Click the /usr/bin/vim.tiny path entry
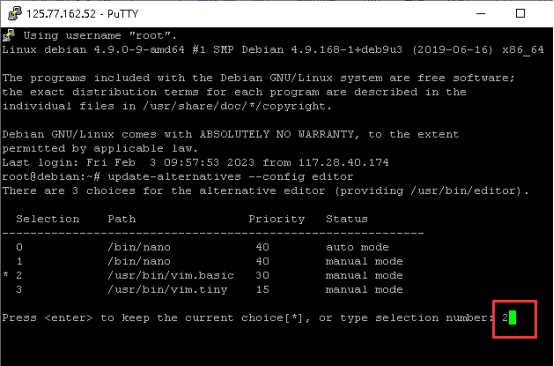The height and width of the screenshot is (366, 554). [x=167, y=290]
